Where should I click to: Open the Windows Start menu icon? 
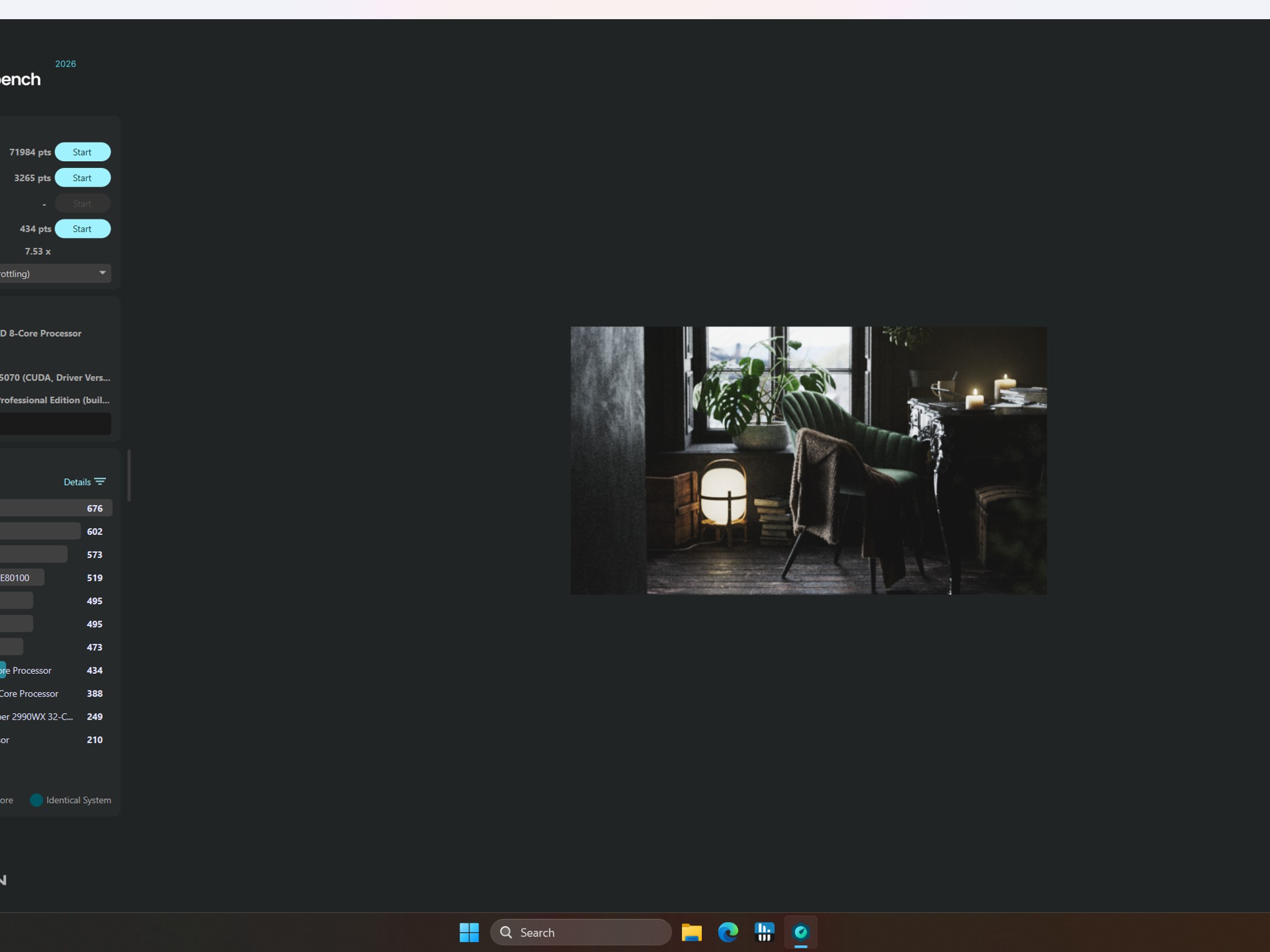469,932
